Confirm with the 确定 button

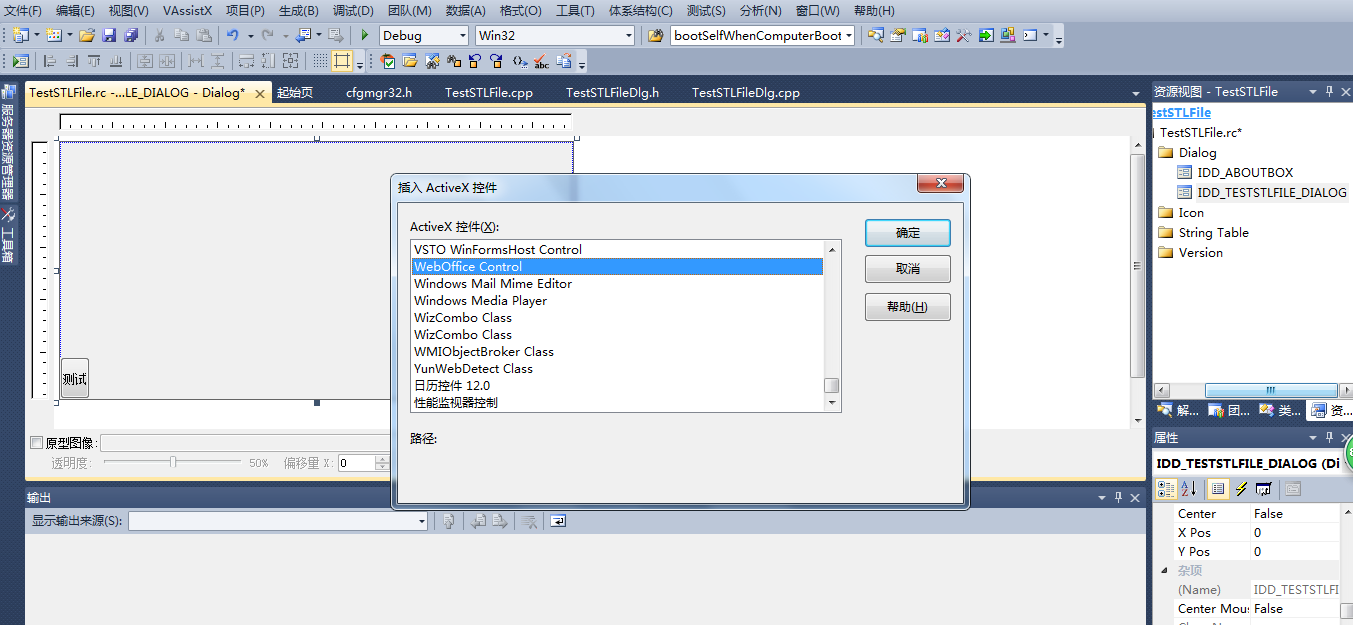point(908,233)
